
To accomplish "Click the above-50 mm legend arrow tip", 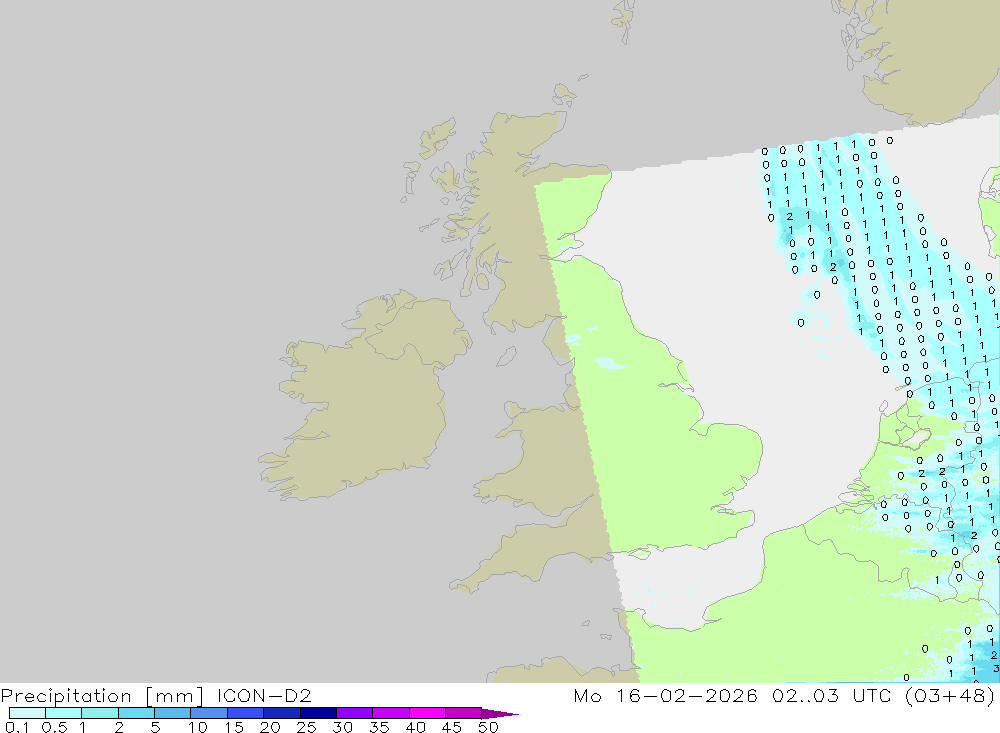I will [x=499, y=714].
